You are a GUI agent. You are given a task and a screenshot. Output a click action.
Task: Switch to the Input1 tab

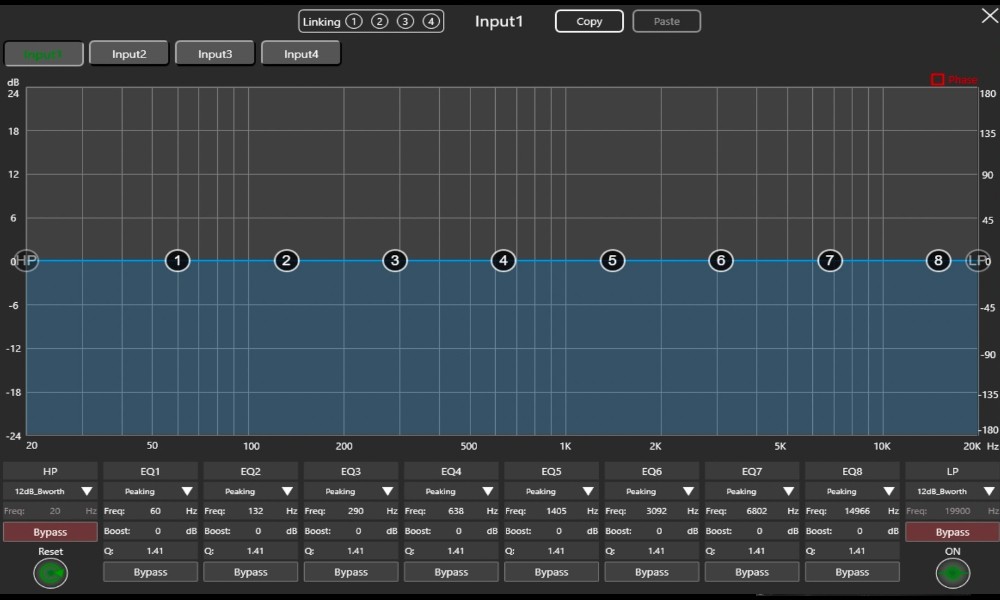click(x=43, y=54)
